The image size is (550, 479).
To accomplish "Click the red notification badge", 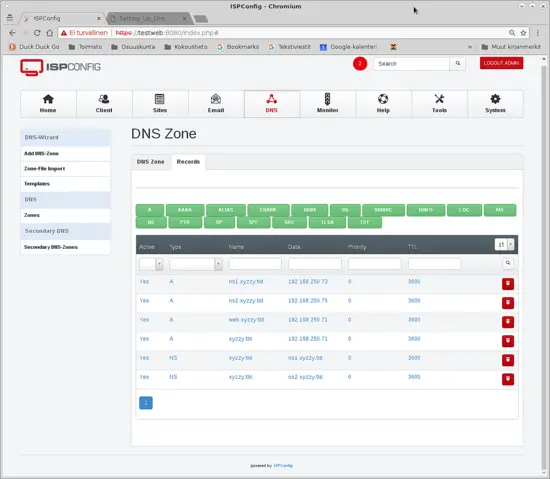I will [x=360, y=63].
